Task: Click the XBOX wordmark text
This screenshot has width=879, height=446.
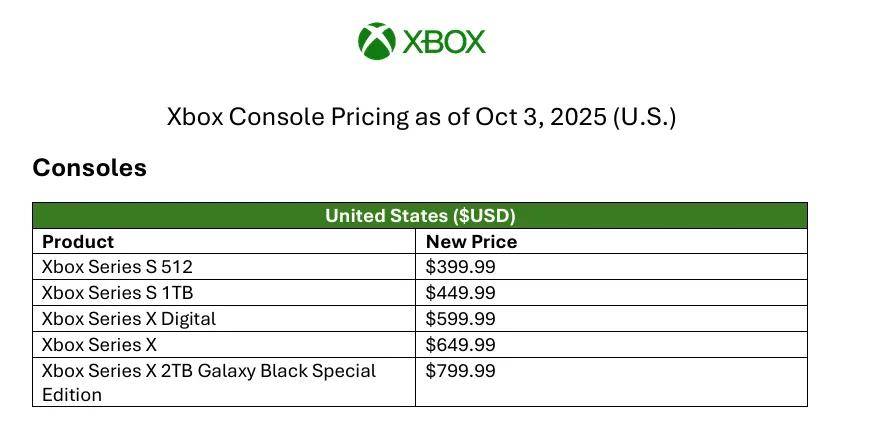Action: coord(443,42)
